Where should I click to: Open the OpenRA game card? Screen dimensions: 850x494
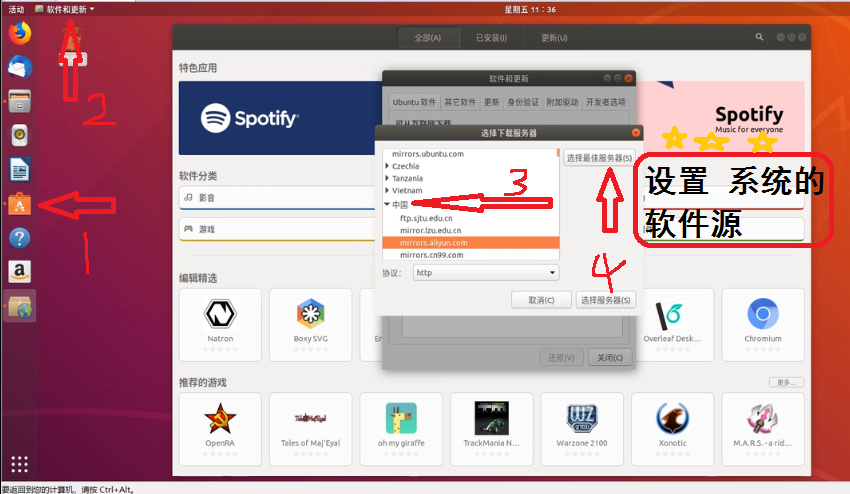(x=220, y=429)
